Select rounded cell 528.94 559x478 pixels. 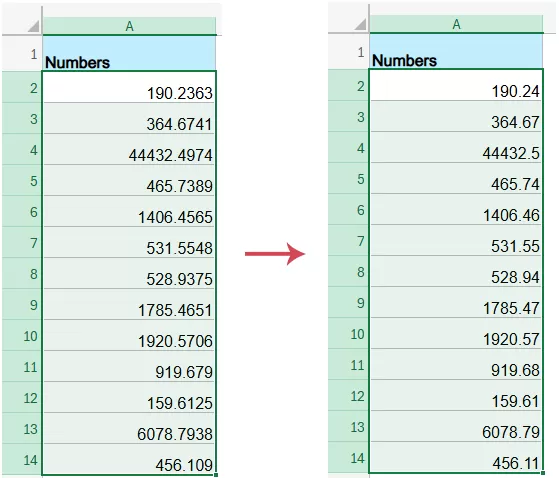tap(456, 271)
